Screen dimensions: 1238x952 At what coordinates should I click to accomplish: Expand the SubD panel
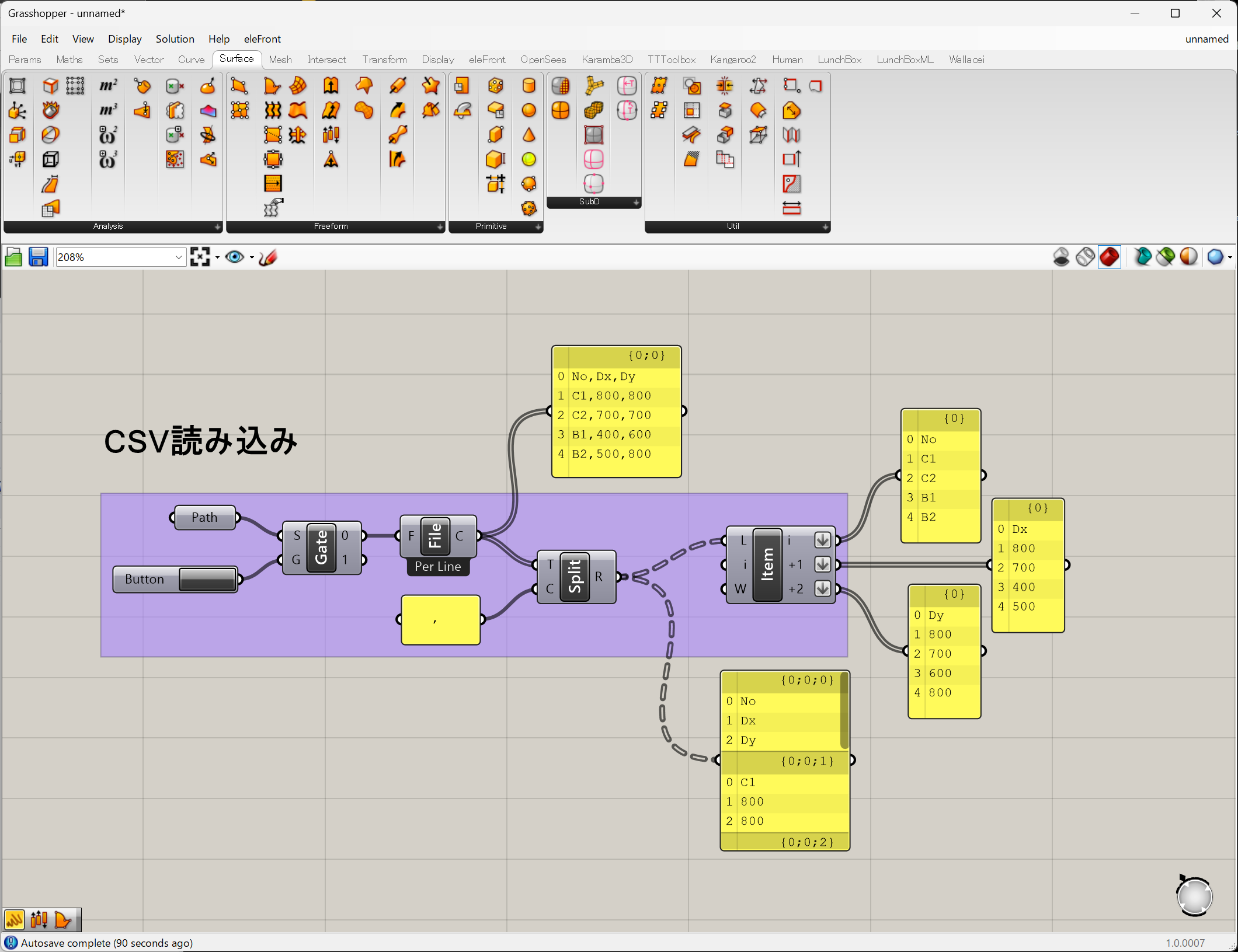coord(636,203)
